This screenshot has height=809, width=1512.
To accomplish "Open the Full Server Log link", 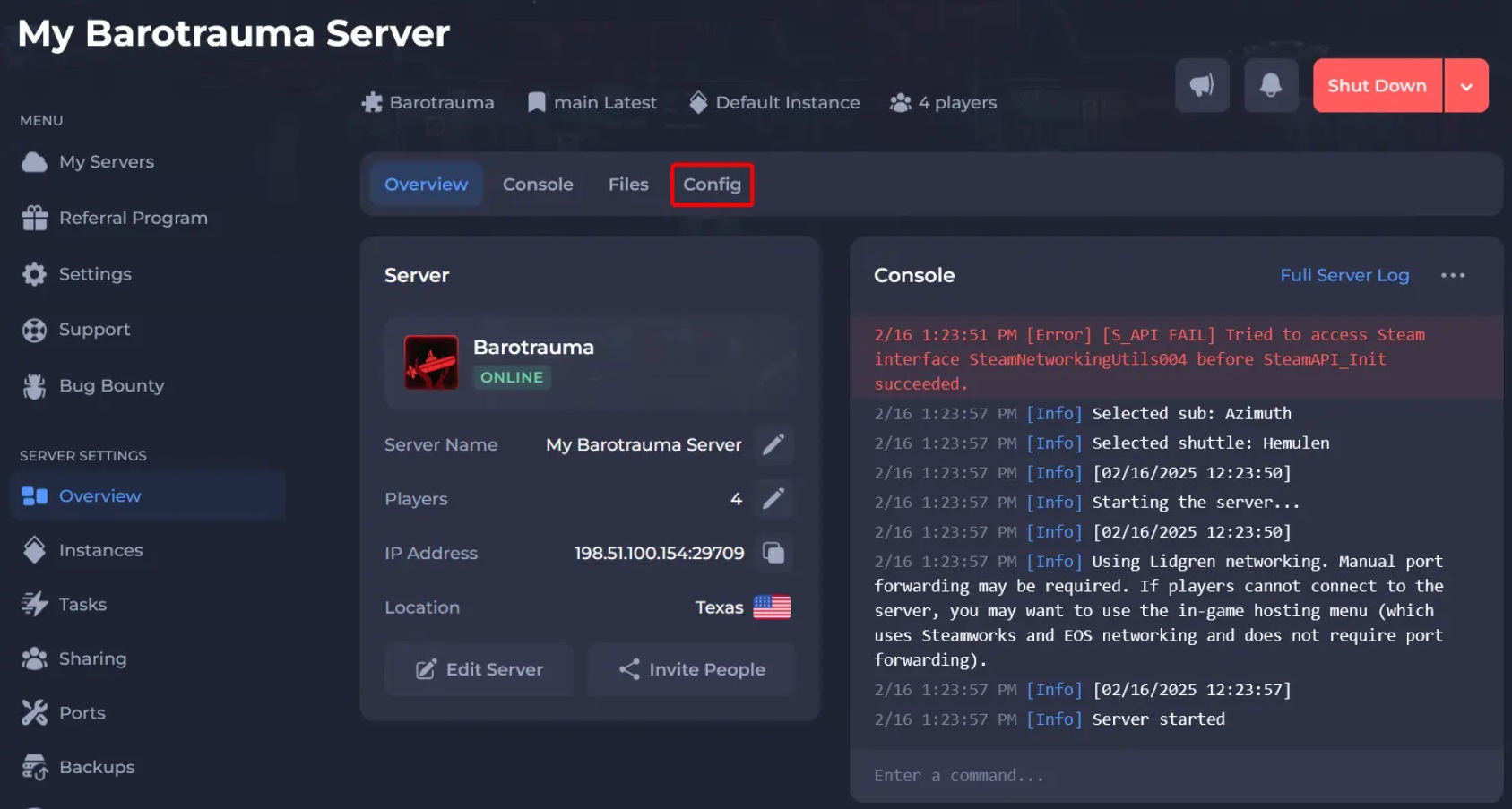I will click(1344, 276).
